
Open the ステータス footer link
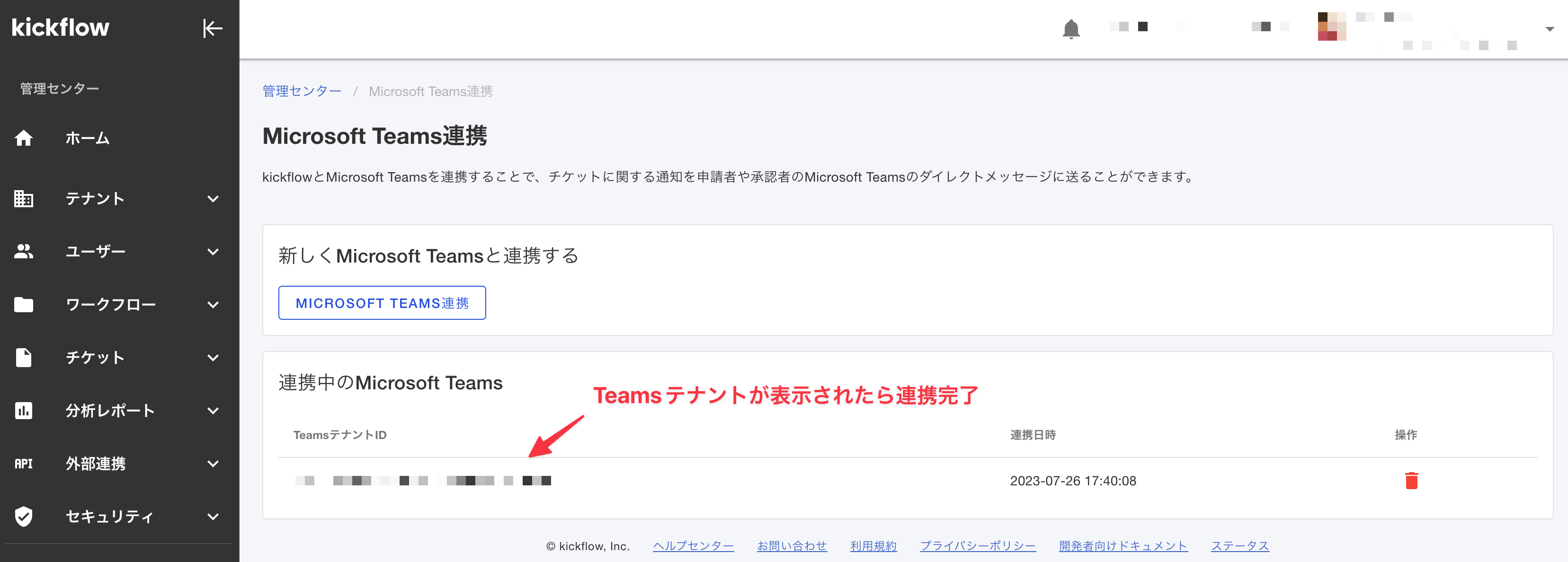tap(1240, 545)
